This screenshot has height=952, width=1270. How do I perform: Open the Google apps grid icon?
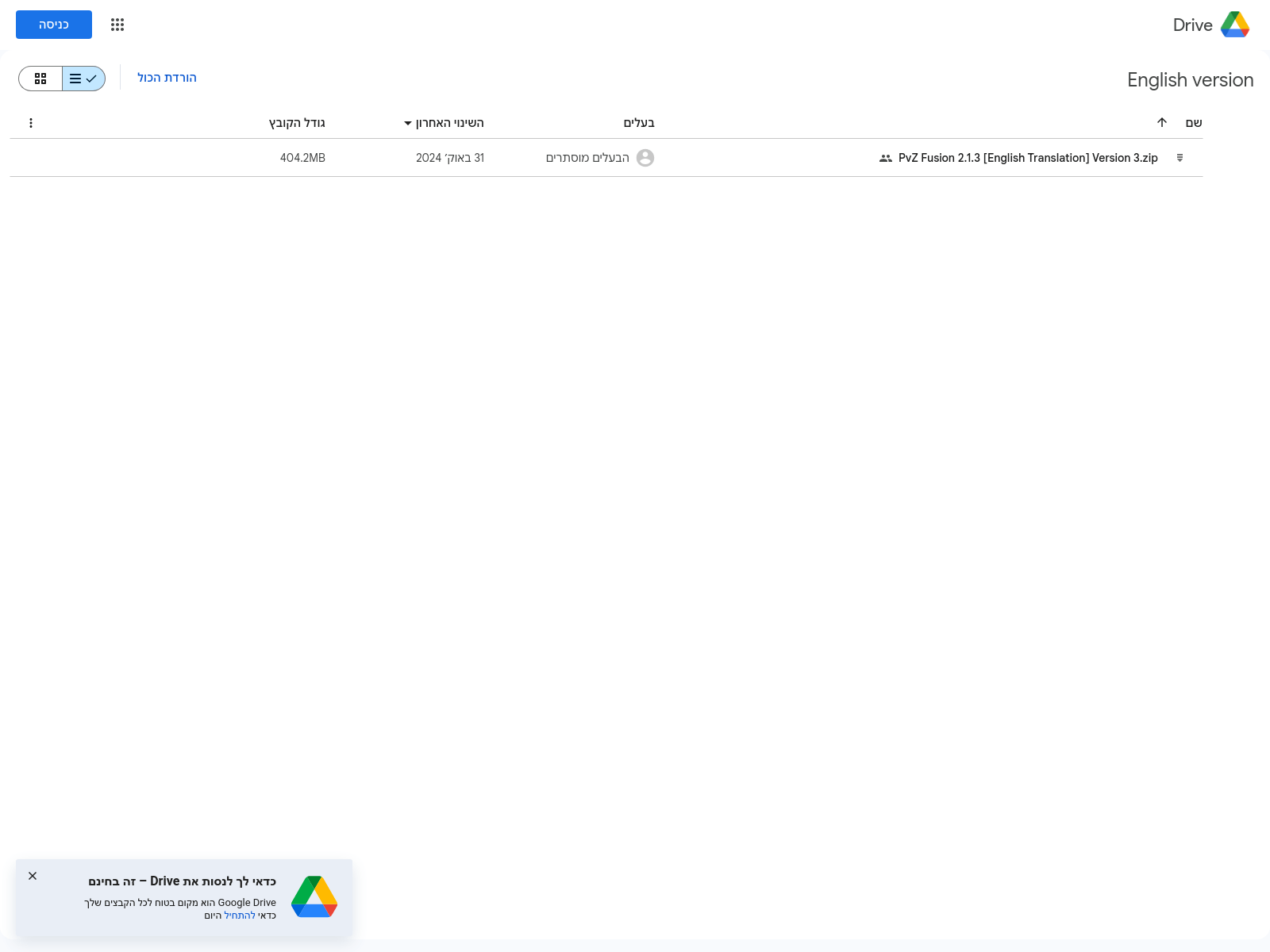(117, 25)
